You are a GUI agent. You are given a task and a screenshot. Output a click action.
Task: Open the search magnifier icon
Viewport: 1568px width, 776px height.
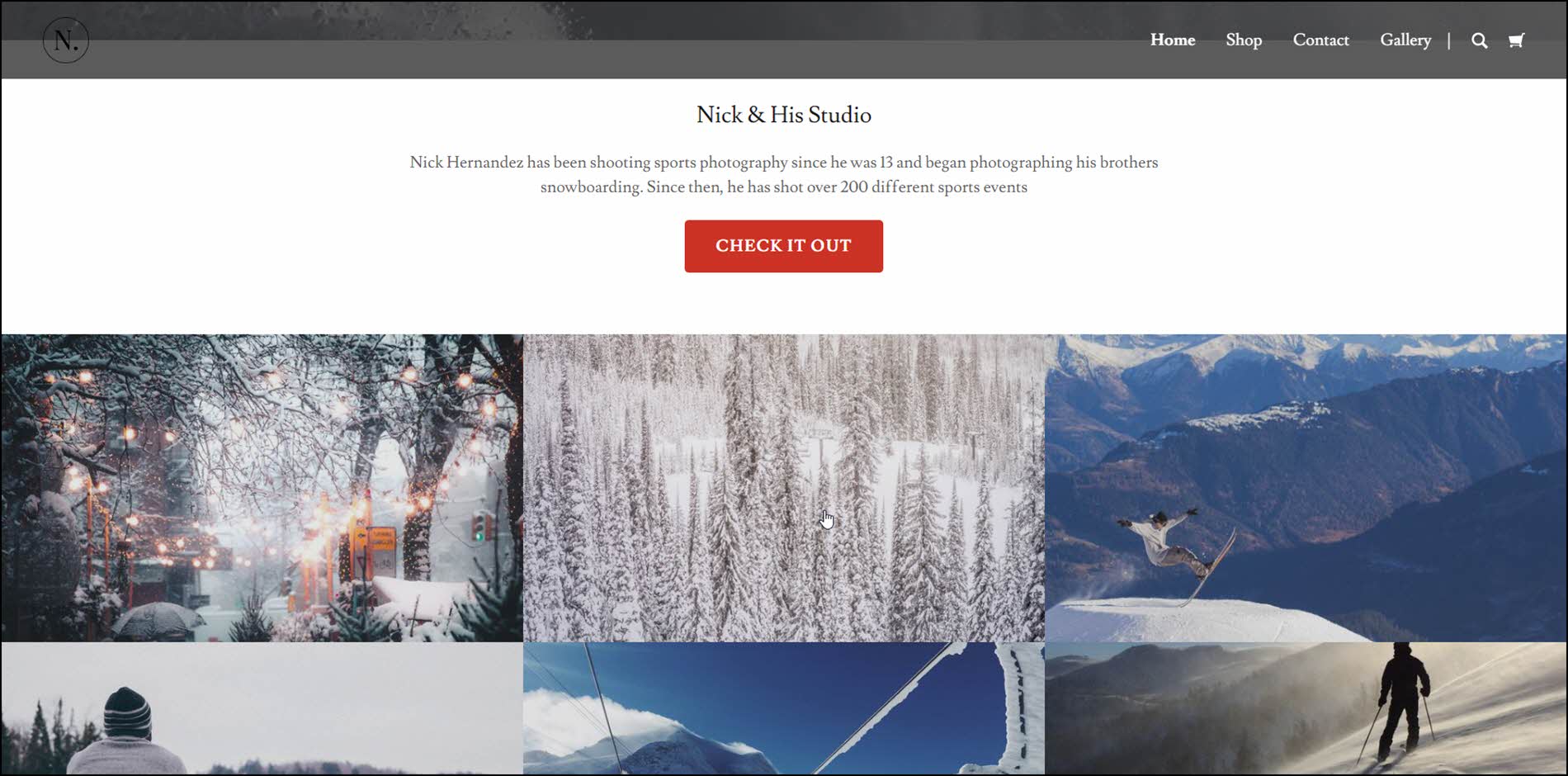(1480, 40)
